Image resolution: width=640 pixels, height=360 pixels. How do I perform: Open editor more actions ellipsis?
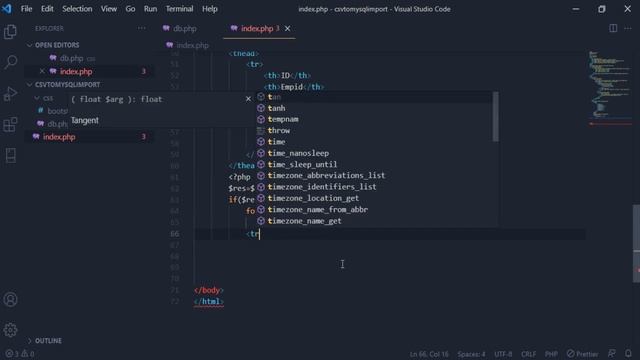pos(628,28)
